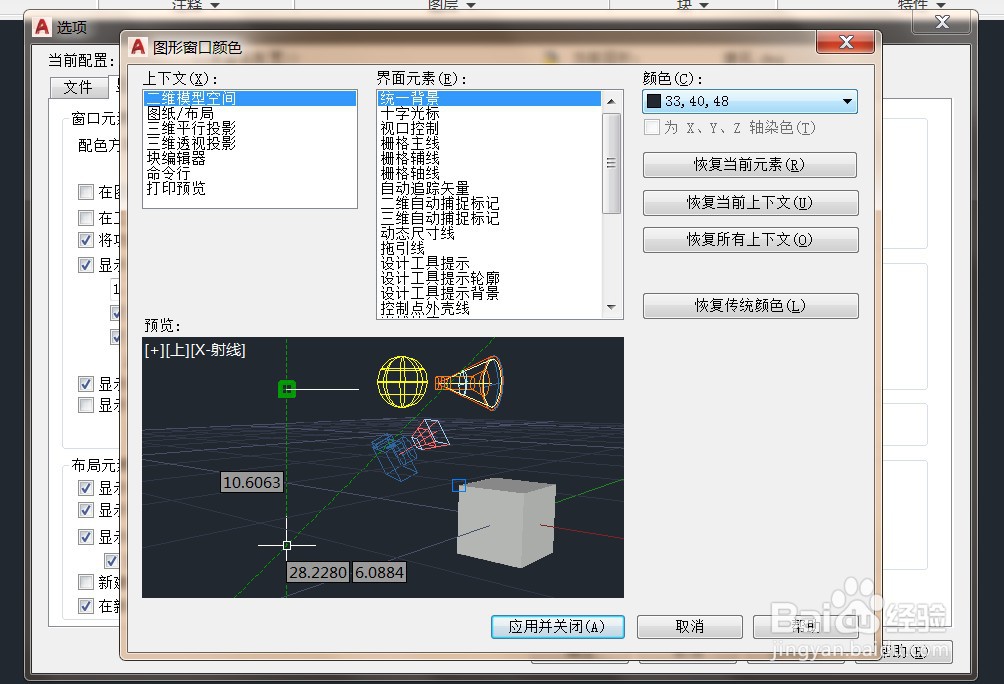Click the green autosnap marker in preview
Image resolution: width=1004 pixels, height=684 pixels.
point(287,389)
